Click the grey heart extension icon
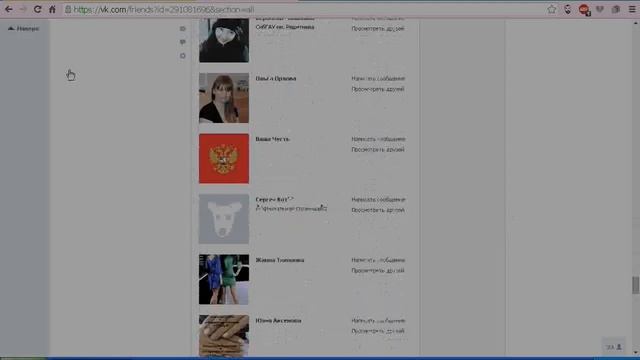Viewport: 640px width, 360px height. (x=600, y=9)
